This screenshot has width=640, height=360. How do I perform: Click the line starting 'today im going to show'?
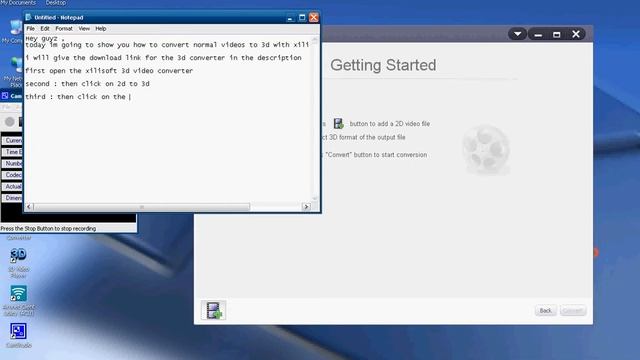coord(167,45)
